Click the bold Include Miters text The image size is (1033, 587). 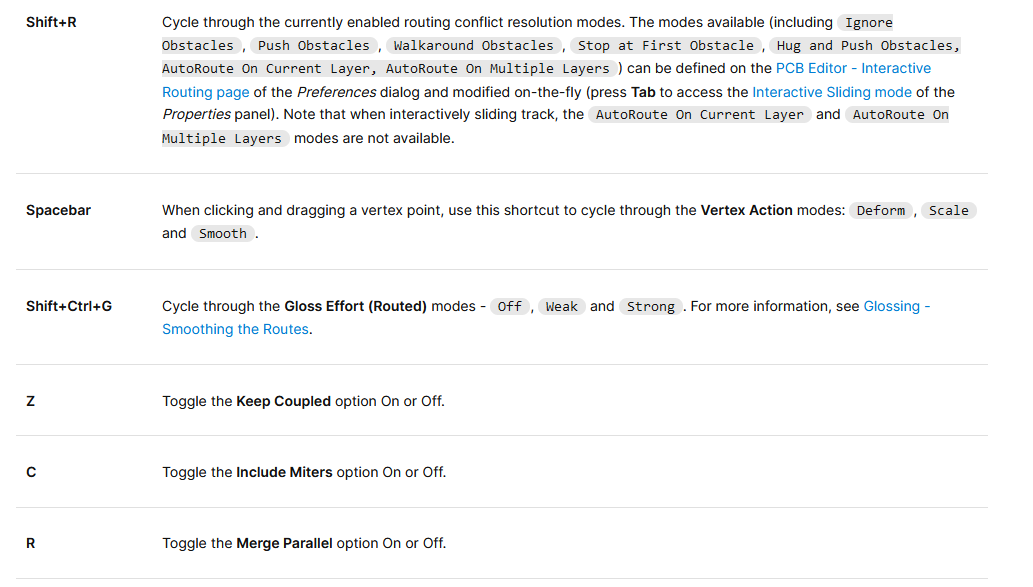[x=284, y=472]
